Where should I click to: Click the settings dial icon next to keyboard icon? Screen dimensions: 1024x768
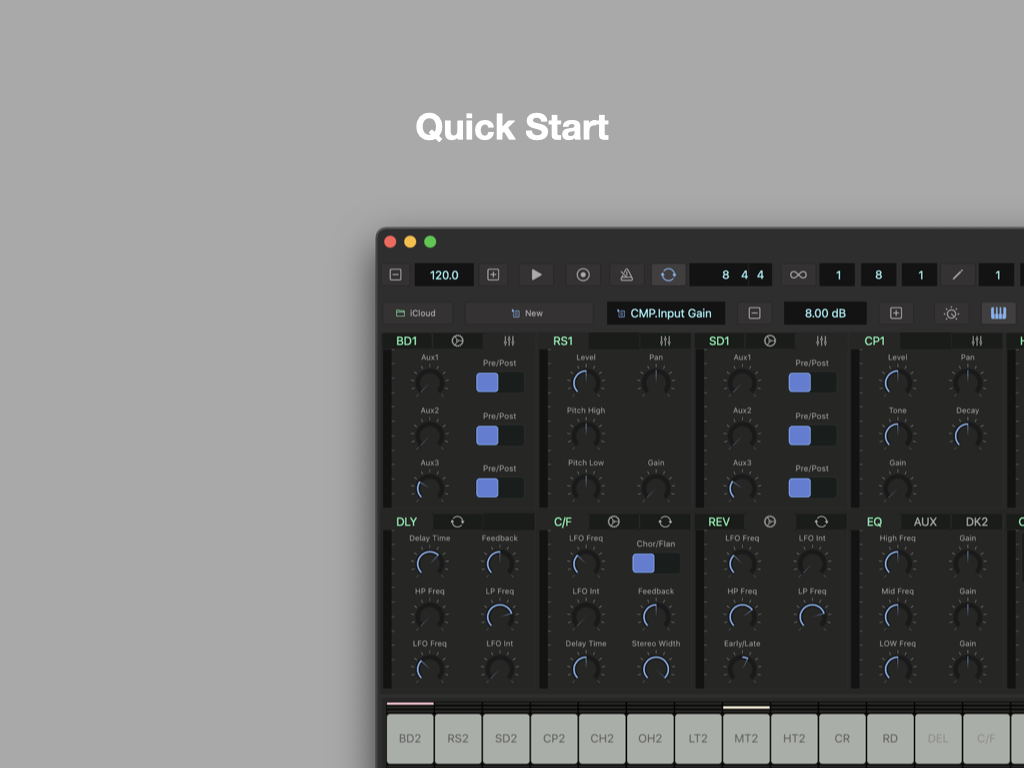(x=952, y=313)
